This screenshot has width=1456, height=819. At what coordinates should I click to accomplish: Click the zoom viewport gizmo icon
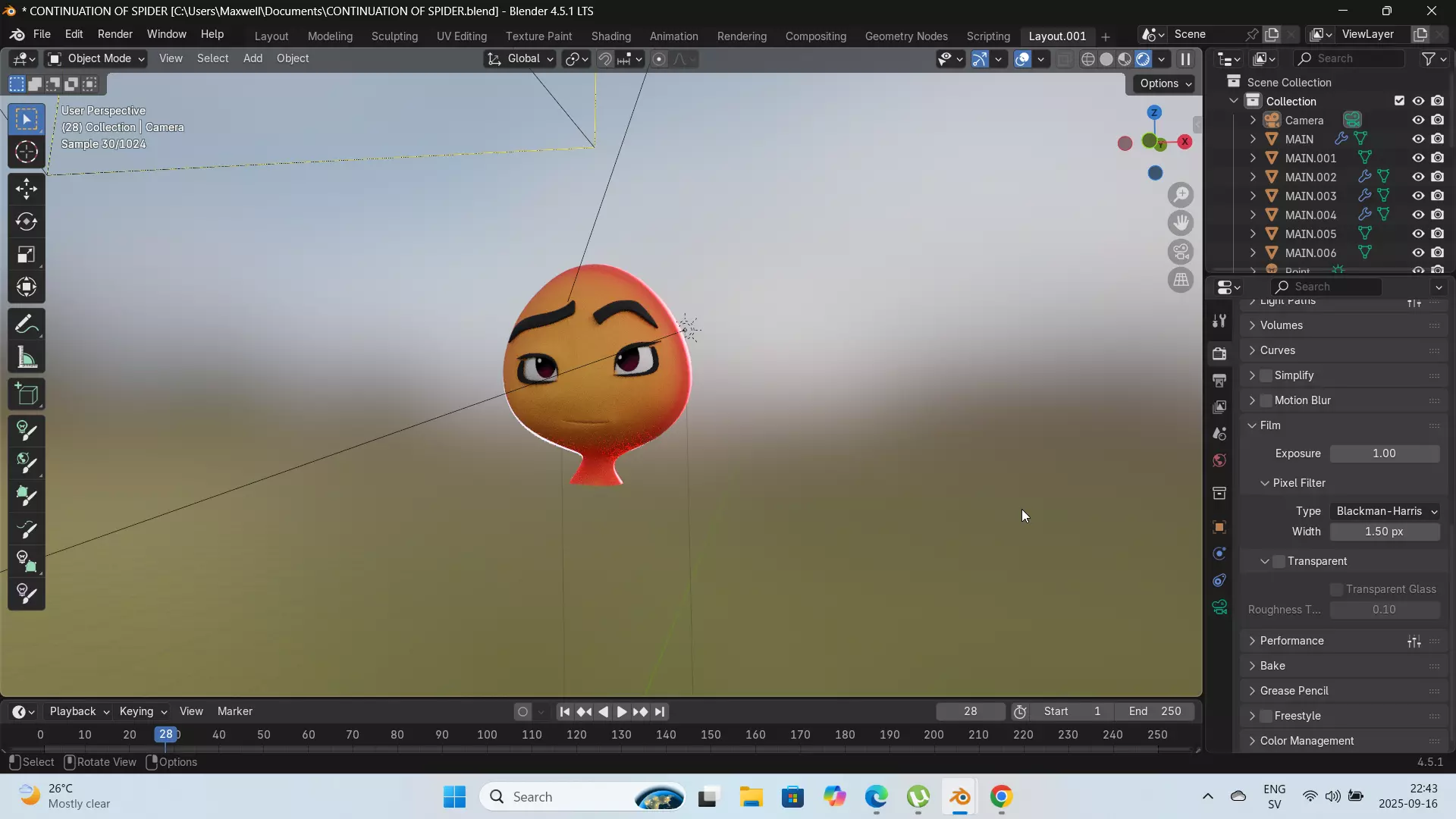(1181, 195)
